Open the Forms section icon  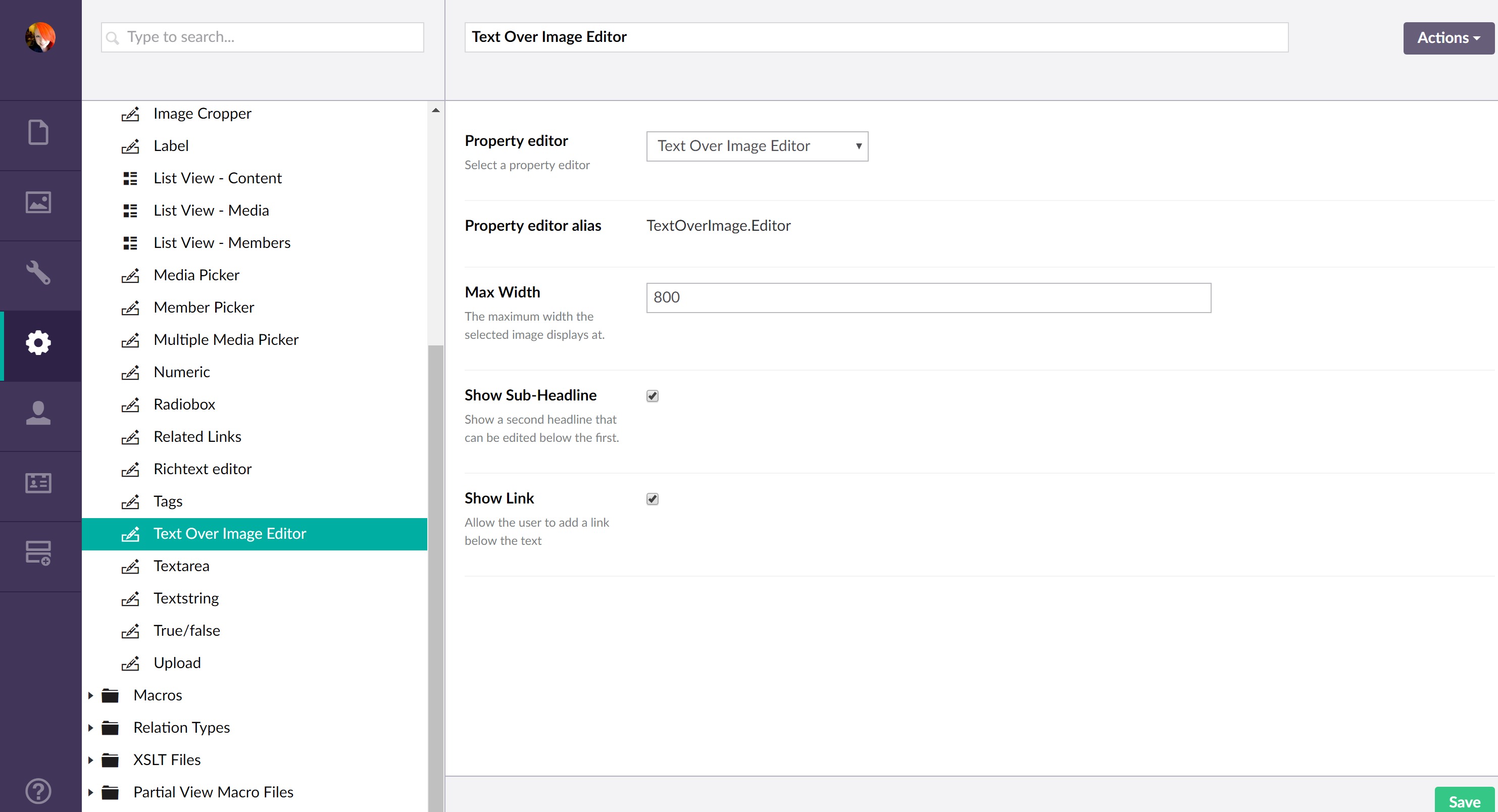38,553
